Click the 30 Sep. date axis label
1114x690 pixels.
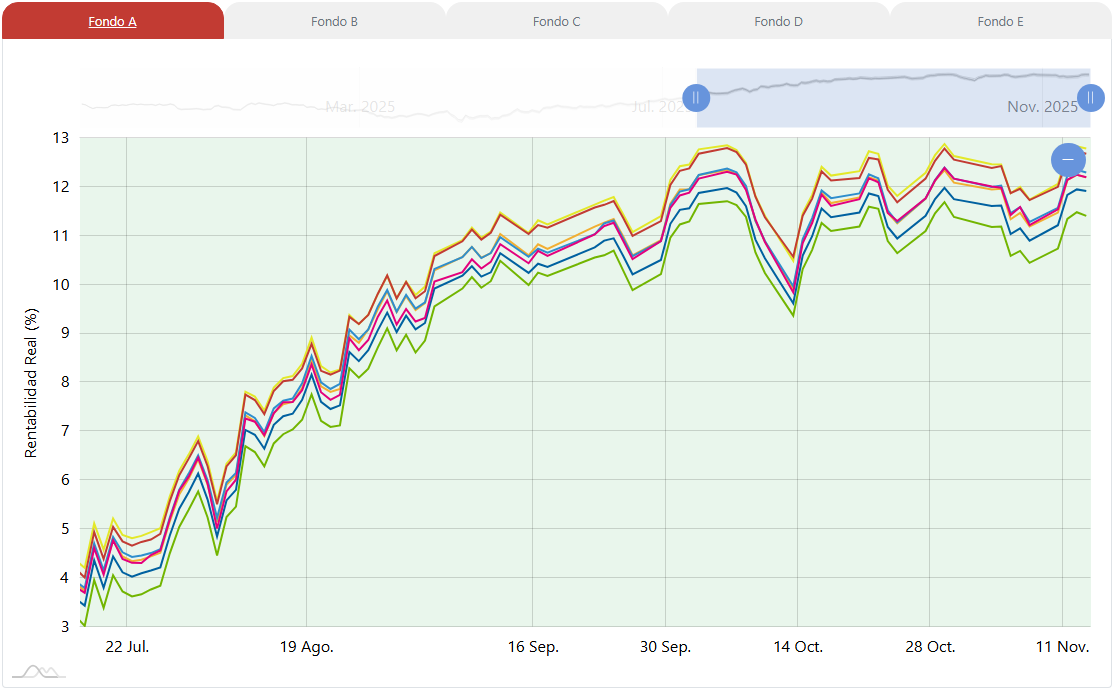point(665,647)
